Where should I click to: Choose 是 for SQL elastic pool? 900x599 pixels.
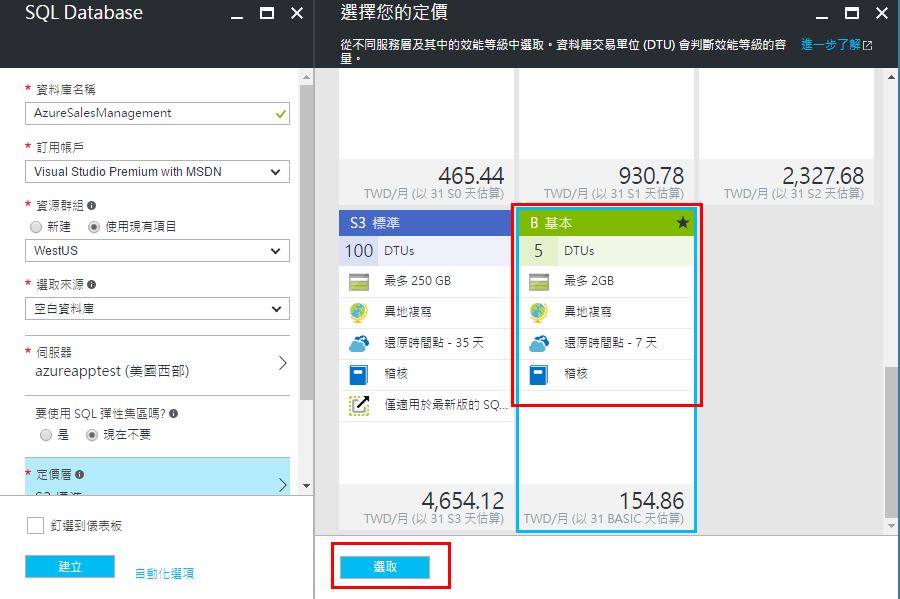coord(46,435)
